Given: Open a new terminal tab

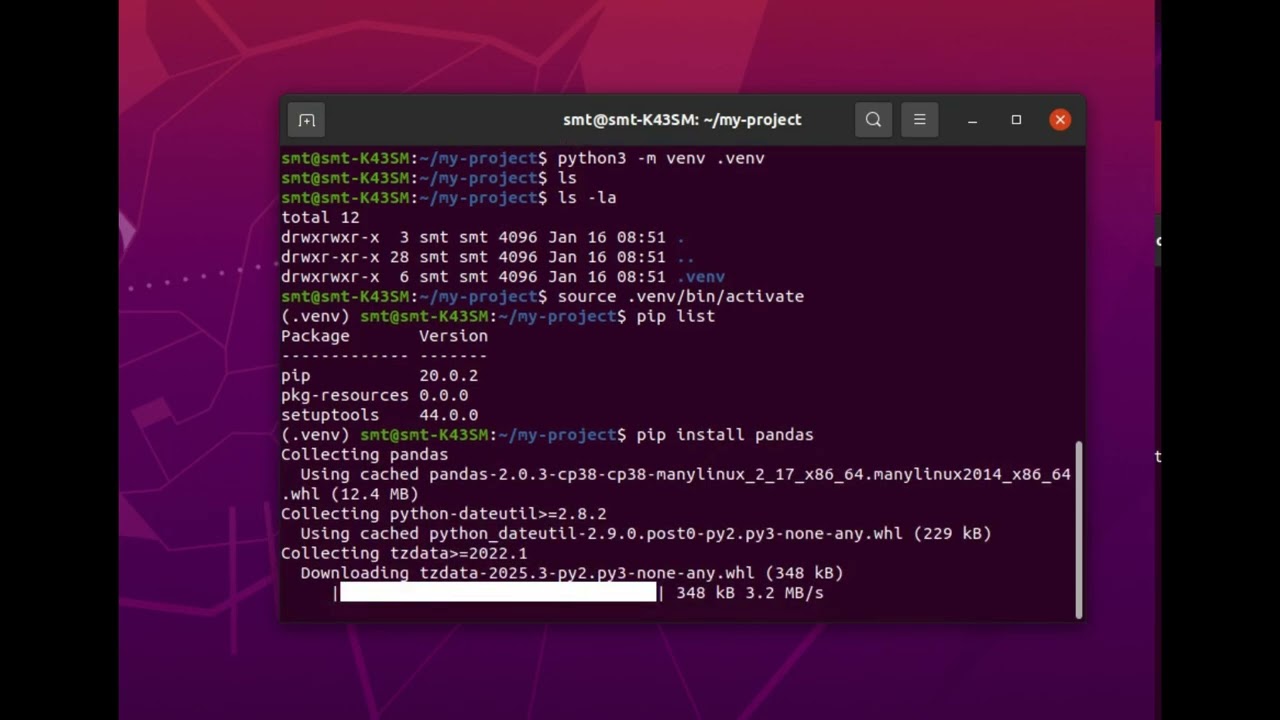Looking at the screenshot, I should point(307,120).
